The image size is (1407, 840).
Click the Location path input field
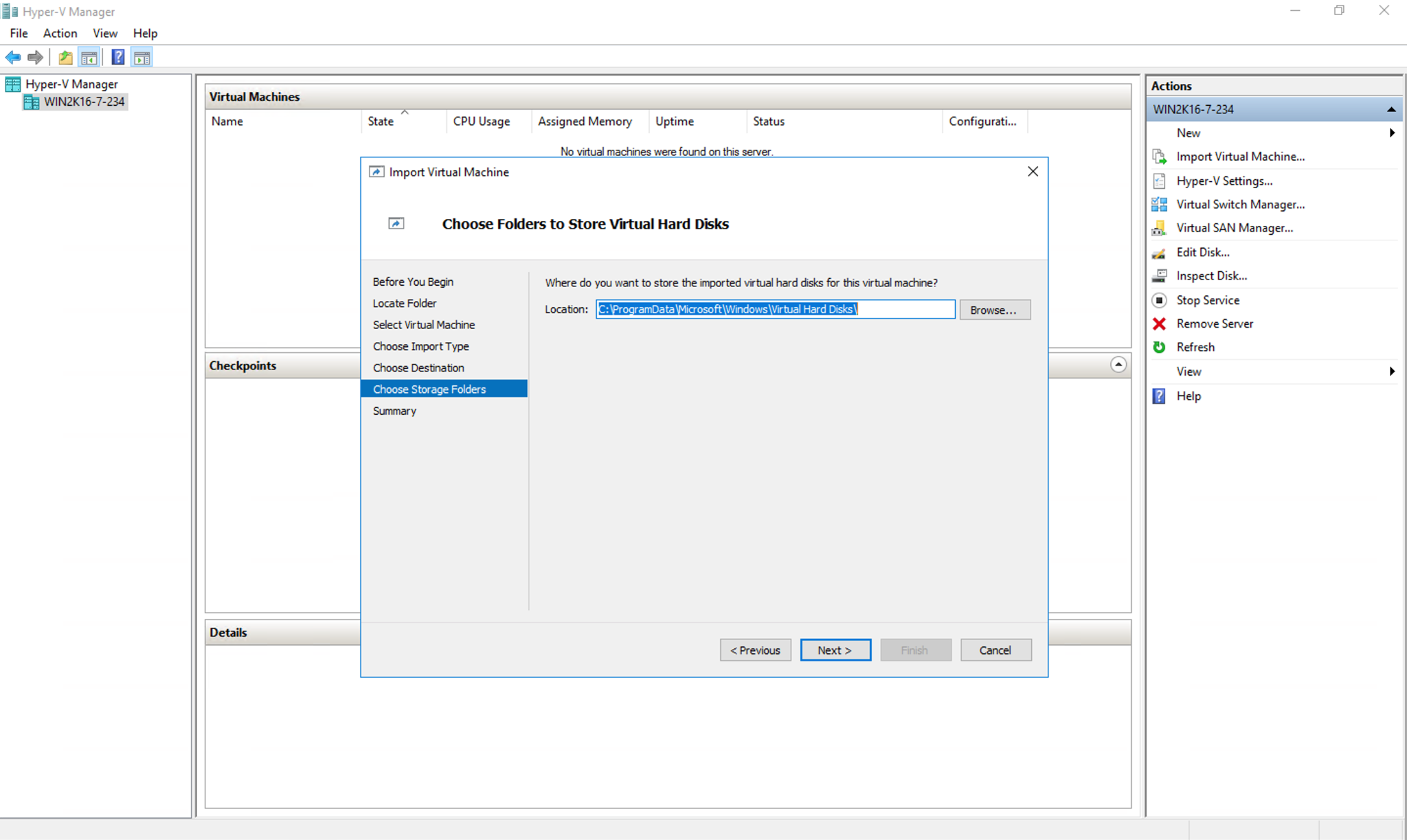(775, 309)
